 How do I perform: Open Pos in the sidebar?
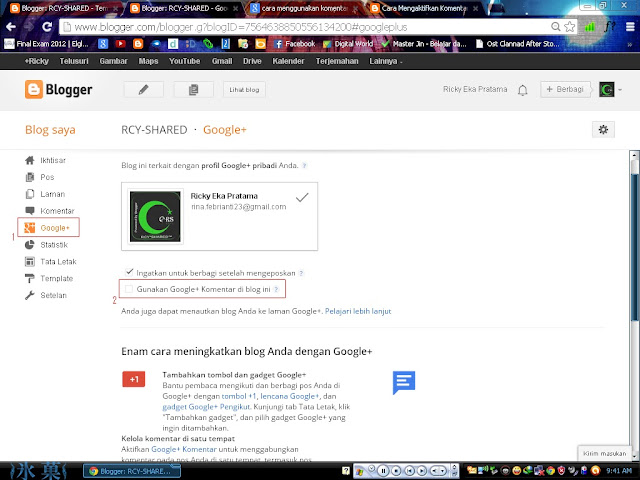(x=40, y=177)
